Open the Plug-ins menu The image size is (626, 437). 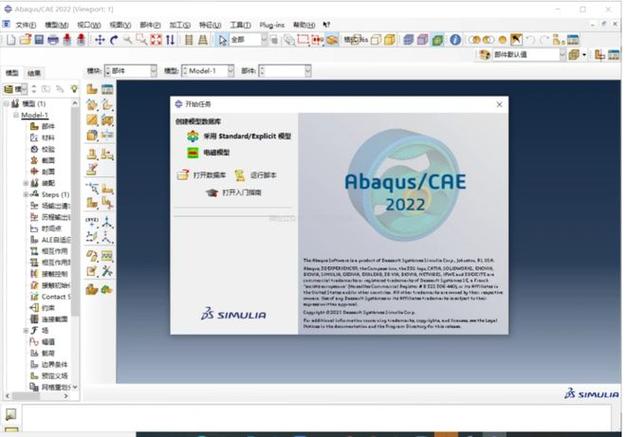coord(272,25)
